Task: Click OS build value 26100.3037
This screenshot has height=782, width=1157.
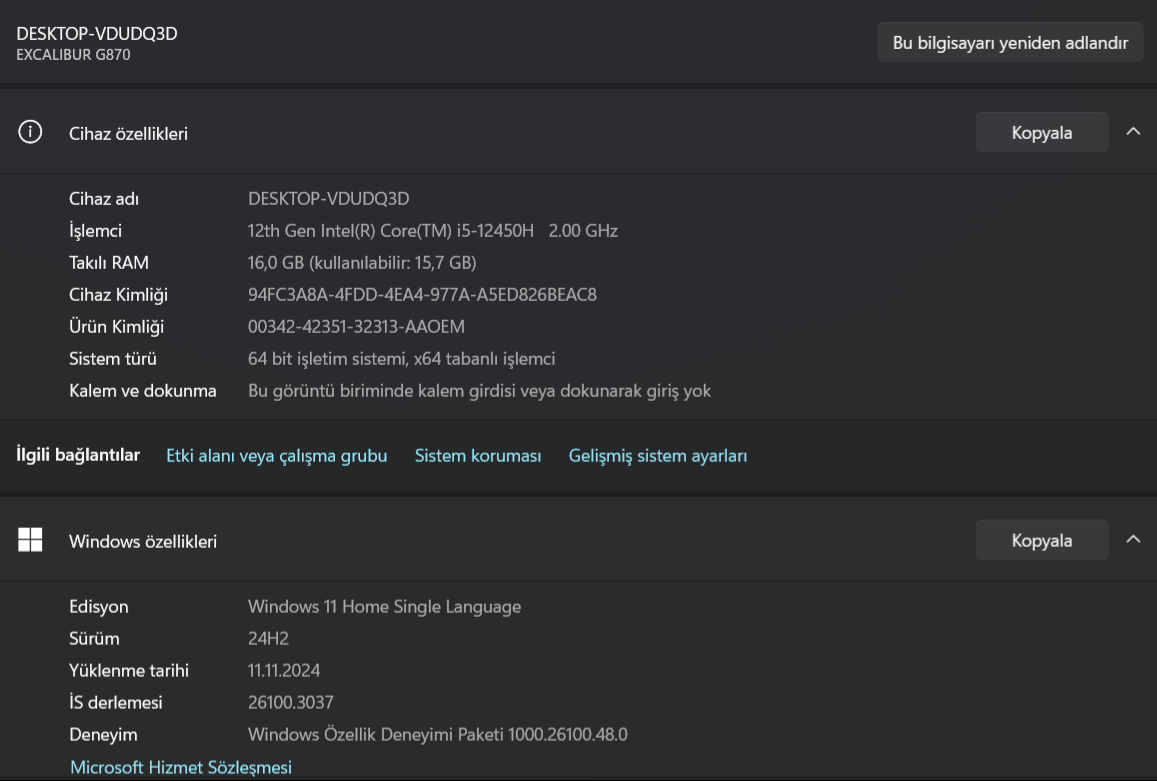Action: 291,702
